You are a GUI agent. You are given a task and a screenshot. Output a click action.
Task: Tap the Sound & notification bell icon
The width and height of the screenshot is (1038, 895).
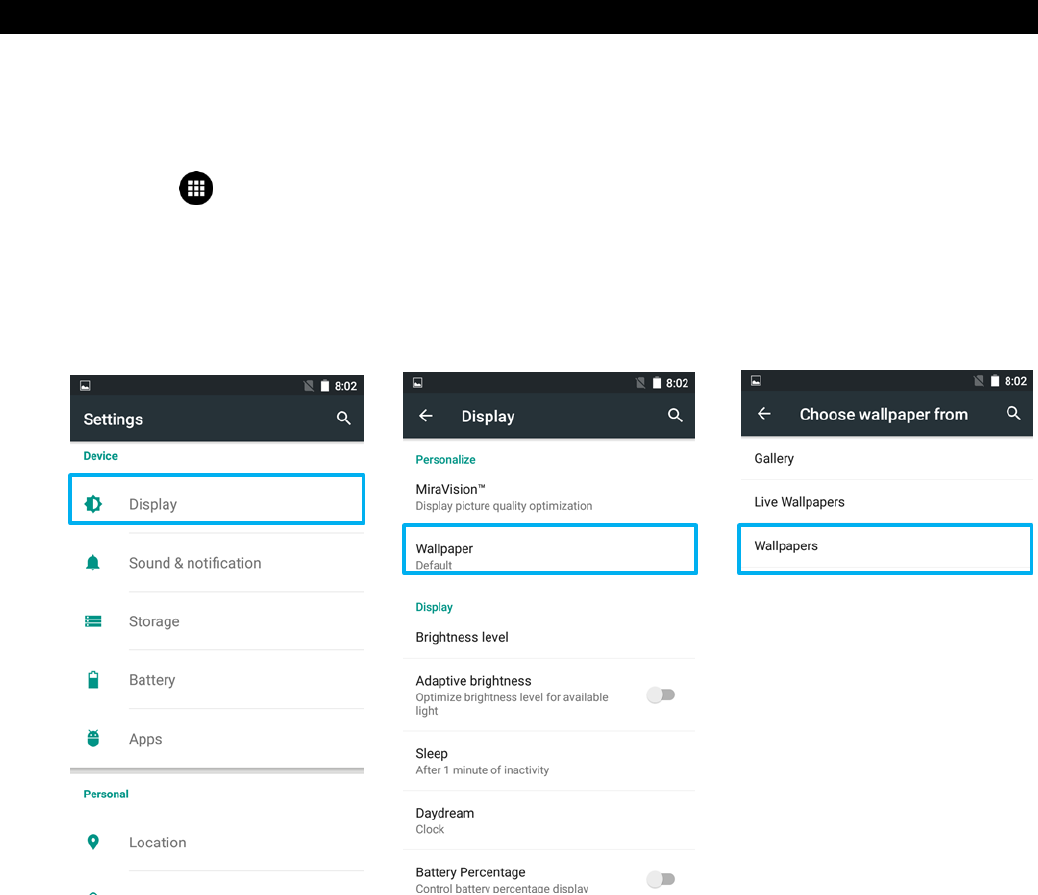(x=93, y=563)
